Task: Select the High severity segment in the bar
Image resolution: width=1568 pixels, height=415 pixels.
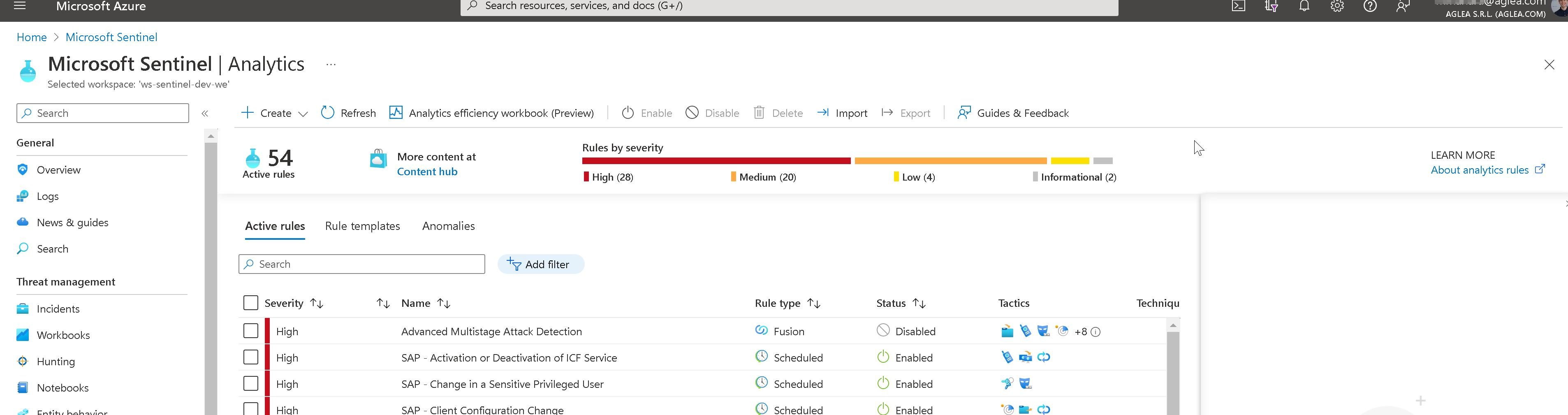Action: pyautogui.click(x=715, y=160)
